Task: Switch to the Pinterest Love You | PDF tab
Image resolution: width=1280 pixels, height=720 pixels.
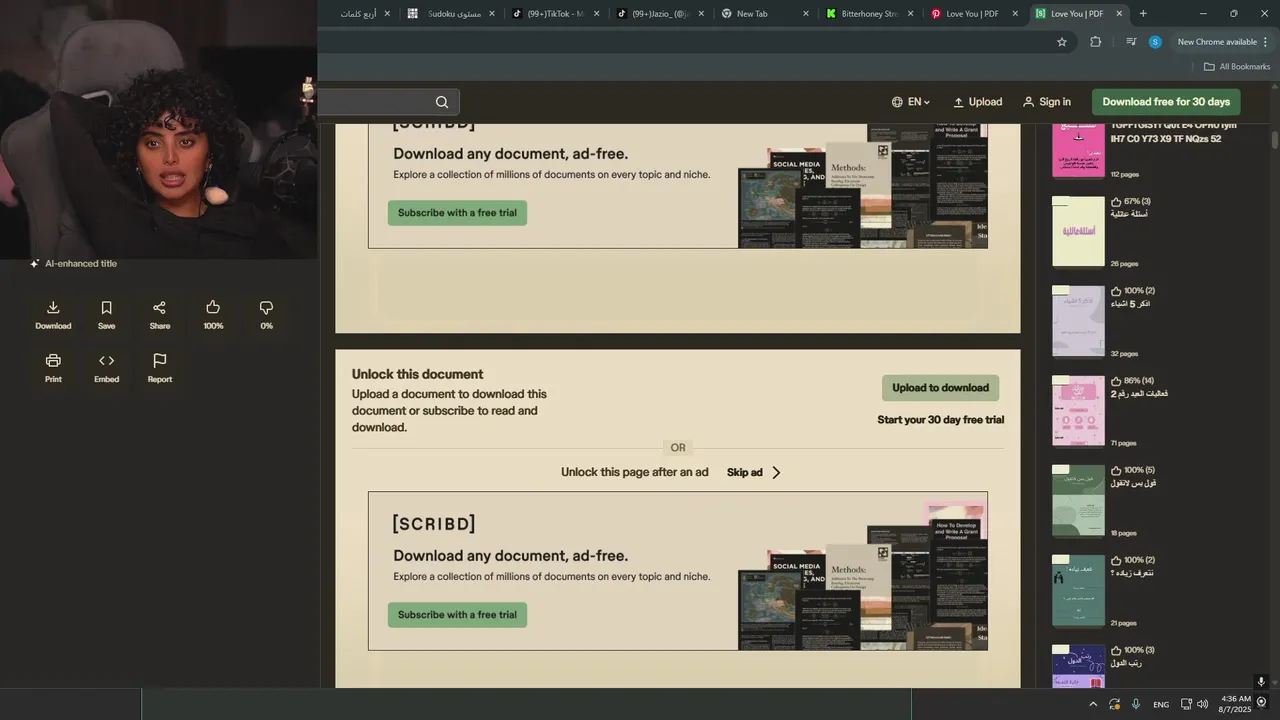Action: pos(975,14)
